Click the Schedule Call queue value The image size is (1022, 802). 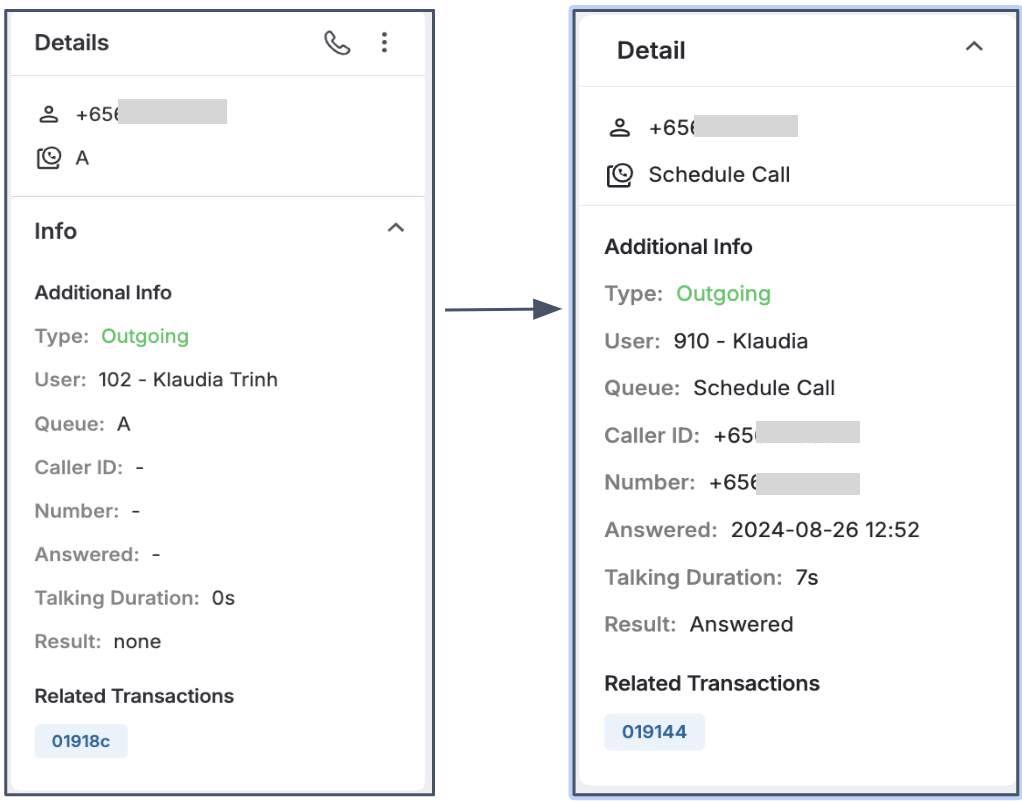click(x=764, y=388)
